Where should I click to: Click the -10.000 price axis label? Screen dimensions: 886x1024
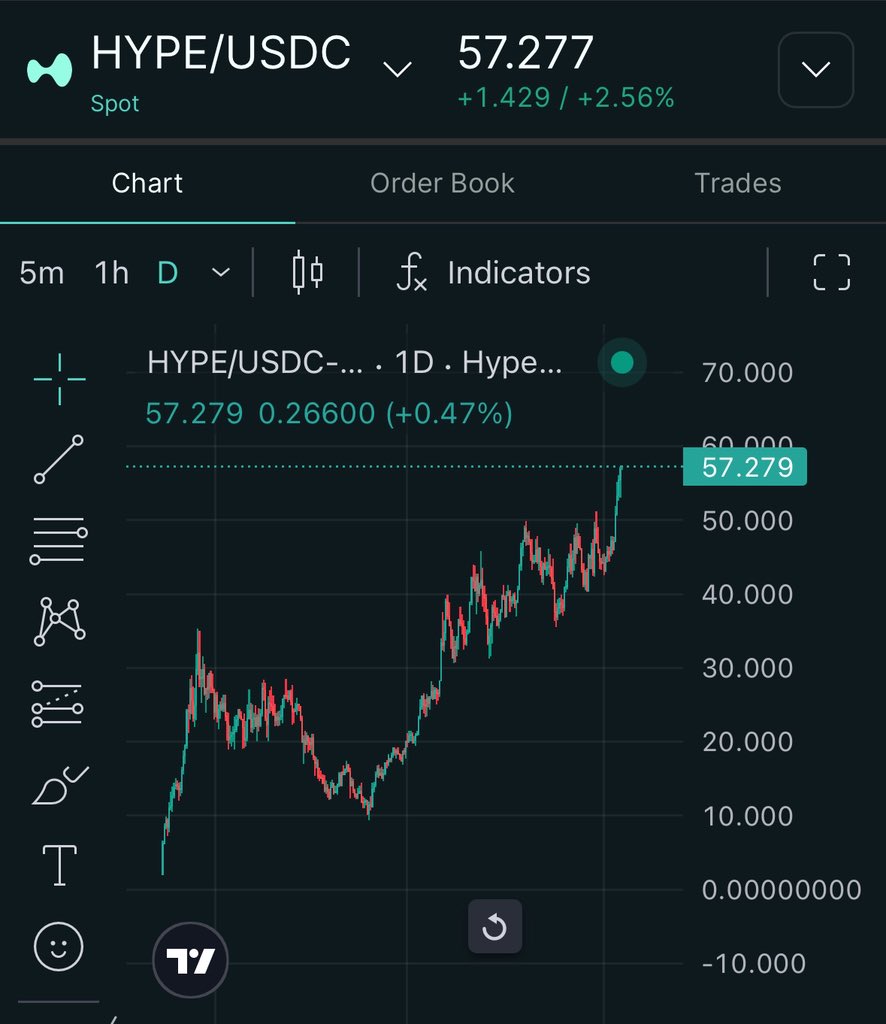click(754, 964)
